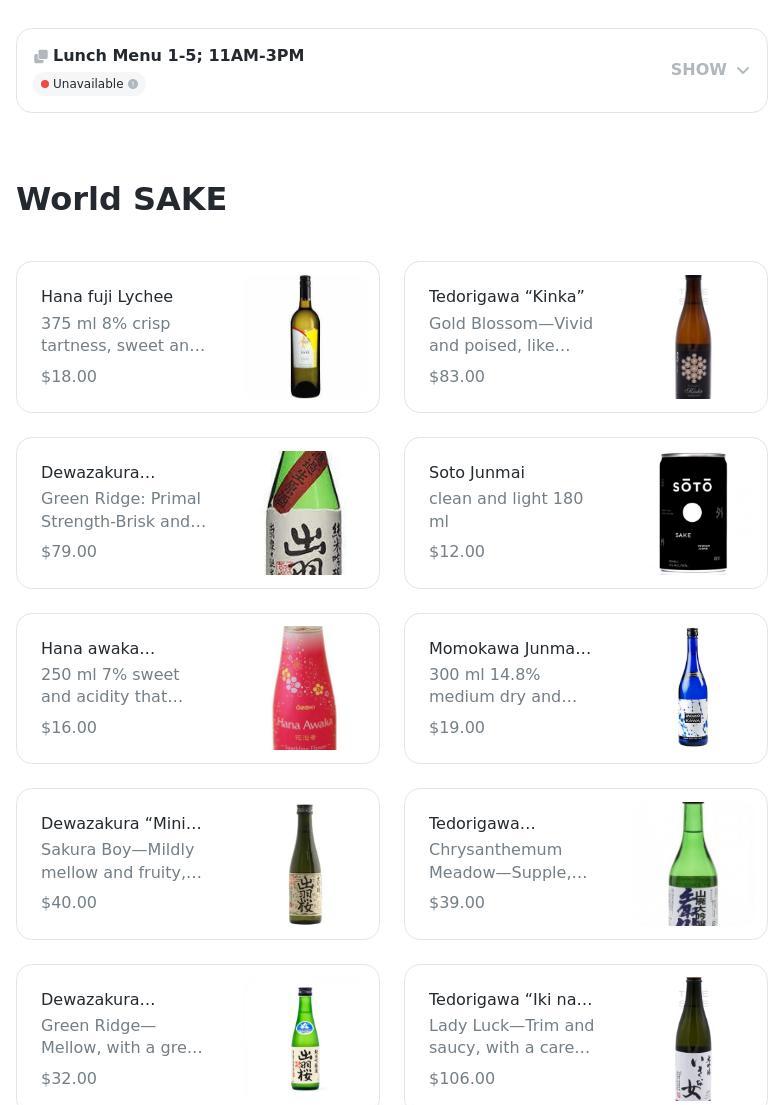Click the SHOW label for Lunch Menu

point(698,70)
